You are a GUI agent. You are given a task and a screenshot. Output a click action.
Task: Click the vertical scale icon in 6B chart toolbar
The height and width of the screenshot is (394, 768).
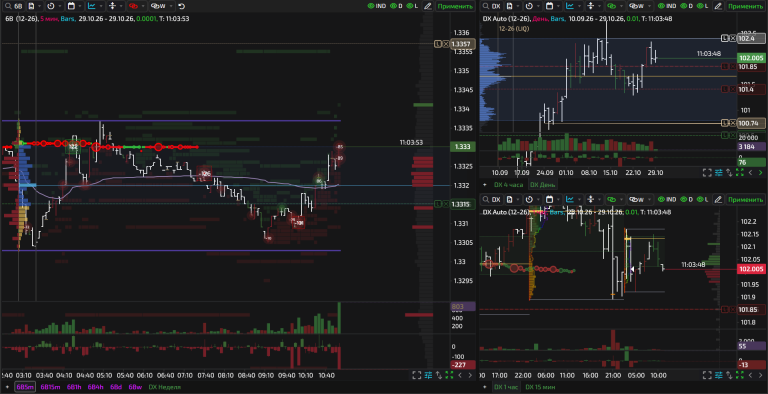click(x=112, y=6)
